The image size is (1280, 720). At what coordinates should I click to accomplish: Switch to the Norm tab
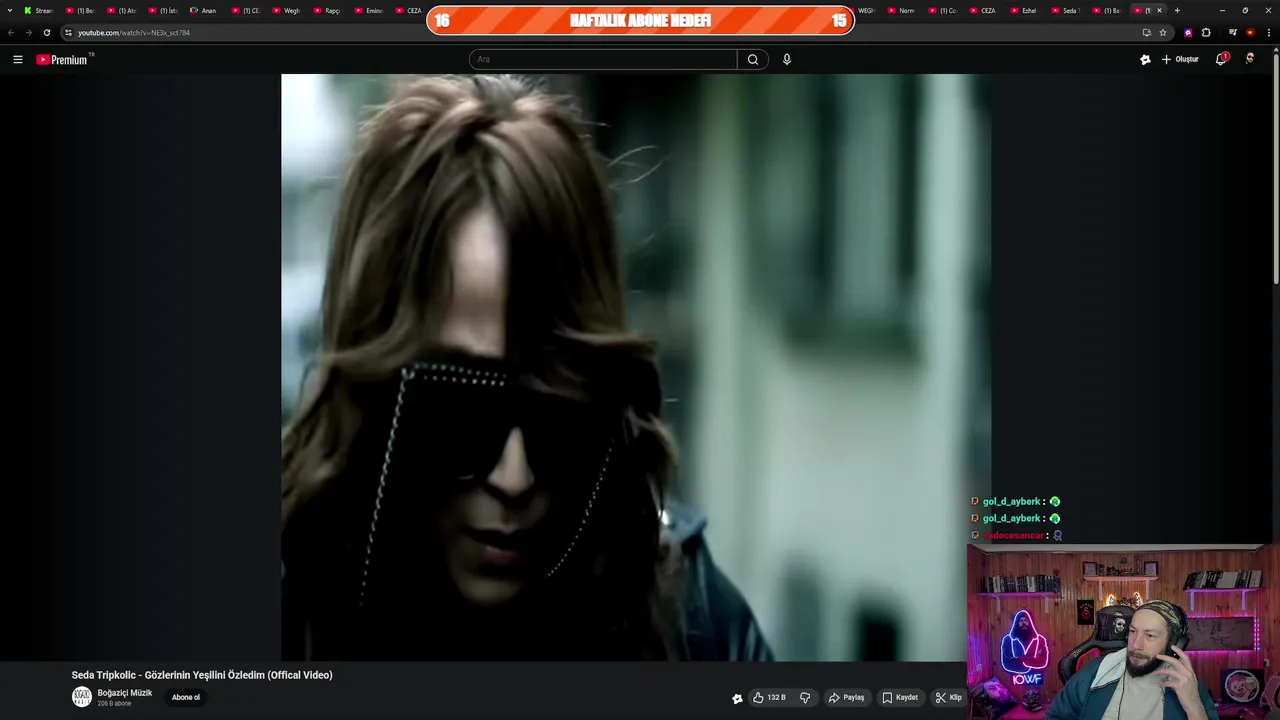(901, 10)
